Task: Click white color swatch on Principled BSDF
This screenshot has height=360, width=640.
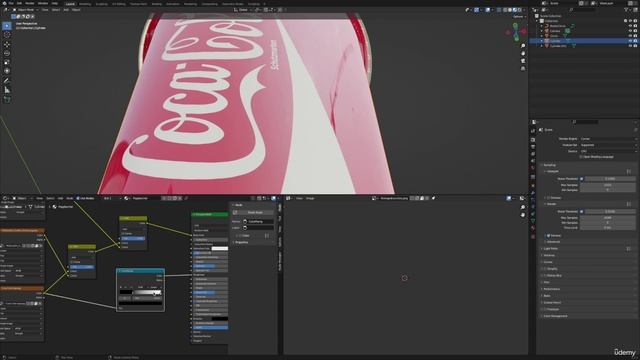Action: pos(220,249)
